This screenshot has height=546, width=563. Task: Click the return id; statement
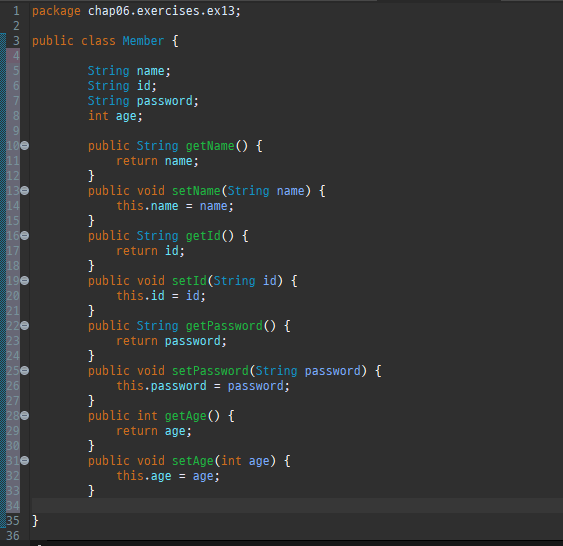(150, 251)
